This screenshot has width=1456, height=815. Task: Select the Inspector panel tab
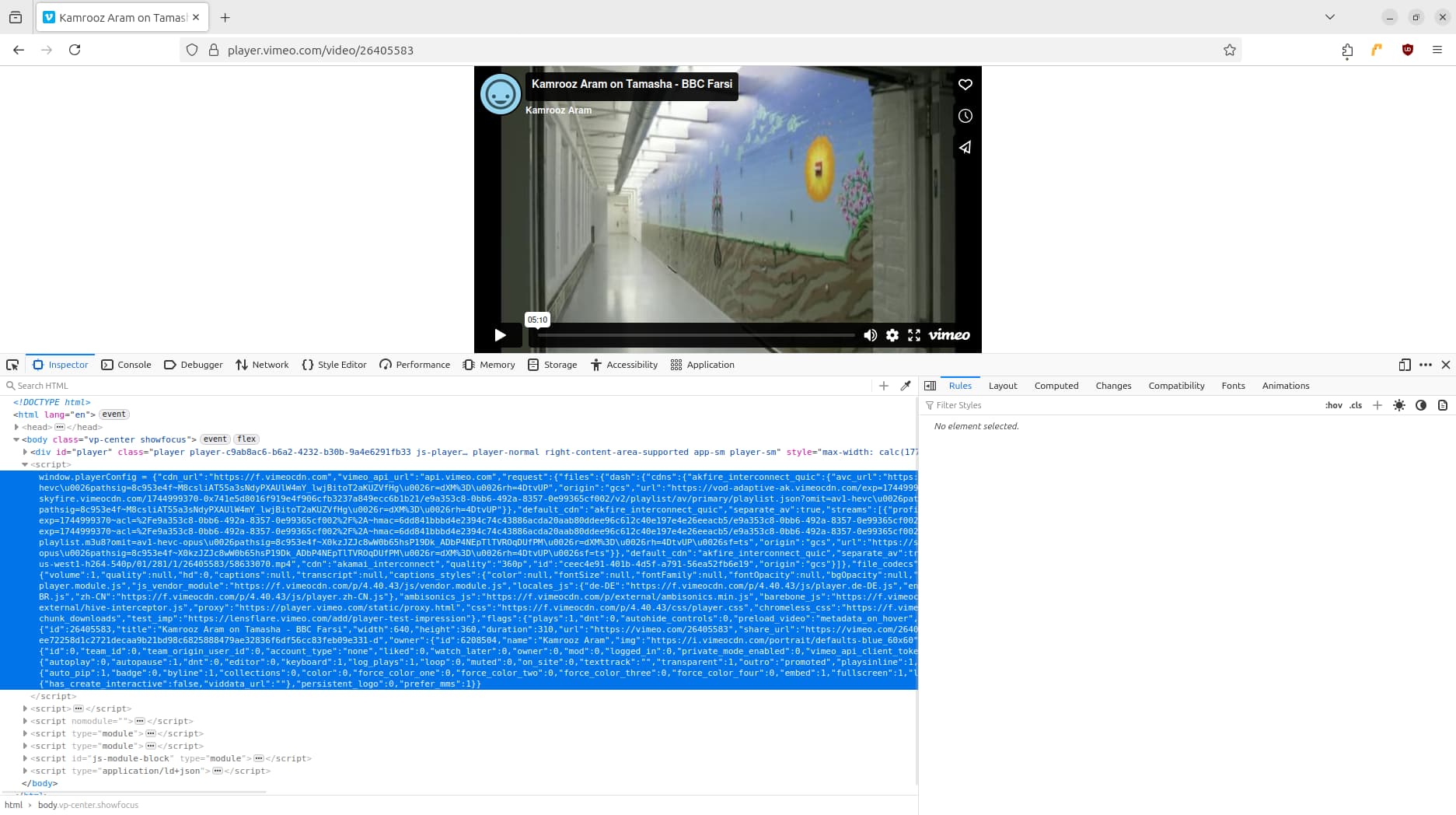tap(61, 365)
